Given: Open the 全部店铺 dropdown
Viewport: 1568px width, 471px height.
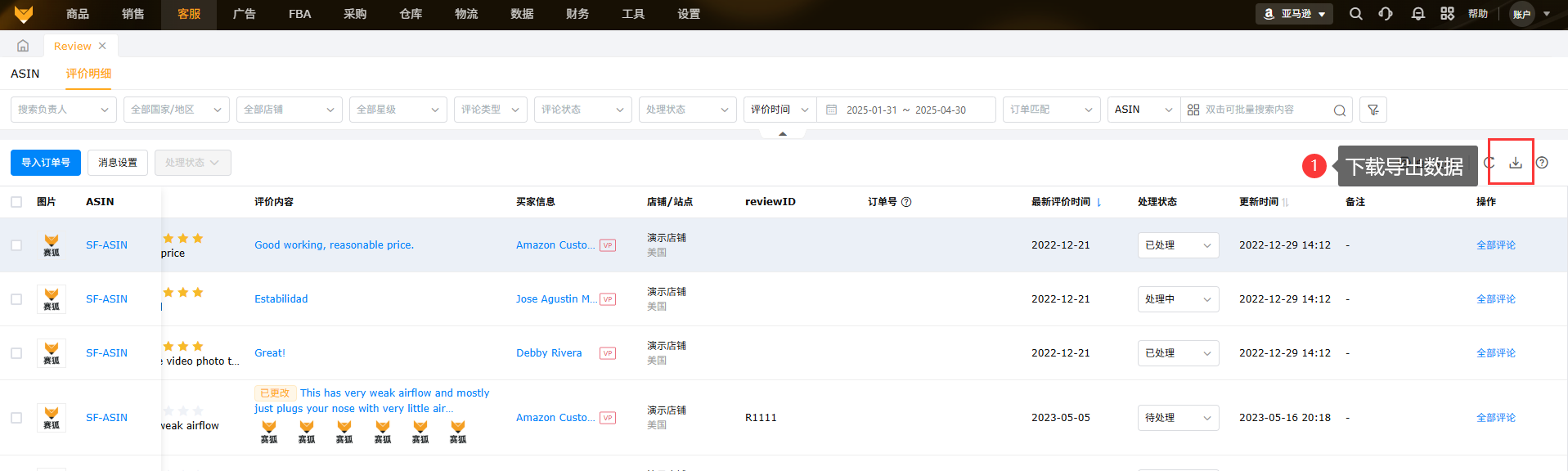Looking at the screenshot, I should pyautogui.click(x=290, y=110).
